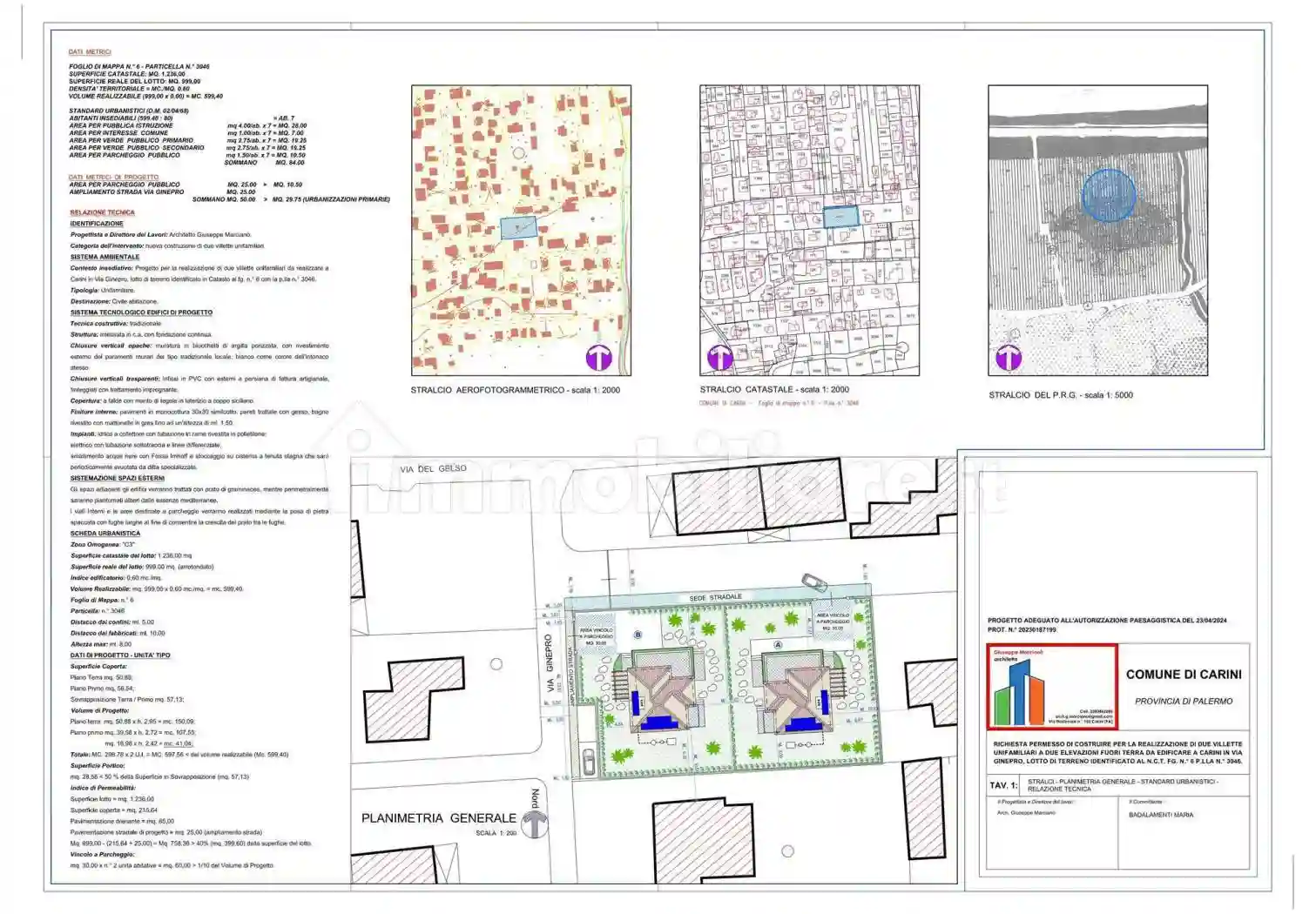Click the RELAZIONE TECNICA heading
Screen dimensions: 1316x914
click(103, 212)
